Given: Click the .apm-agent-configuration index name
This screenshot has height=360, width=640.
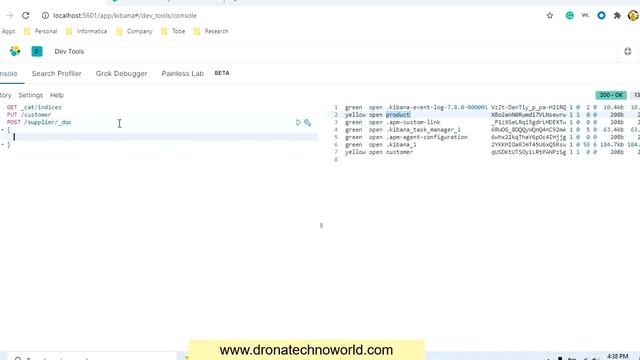Looking at the screenshot, I should tap(427, 137).
